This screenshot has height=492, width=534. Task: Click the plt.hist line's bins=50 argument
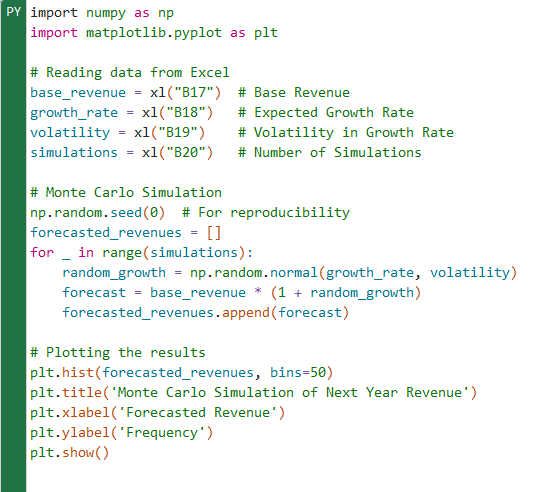(x=298, y=372)
